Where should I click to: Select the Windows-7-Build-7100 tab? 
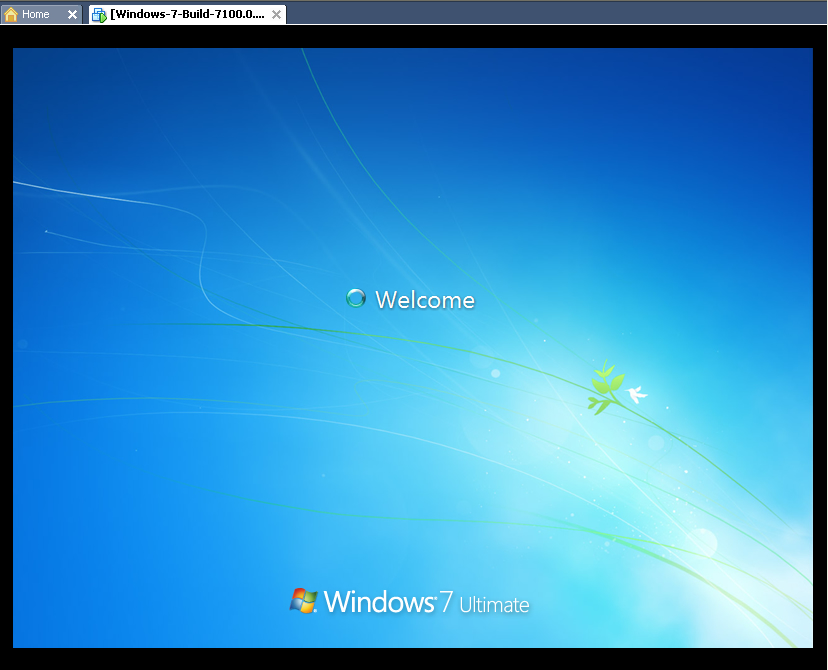coord(187,15)
